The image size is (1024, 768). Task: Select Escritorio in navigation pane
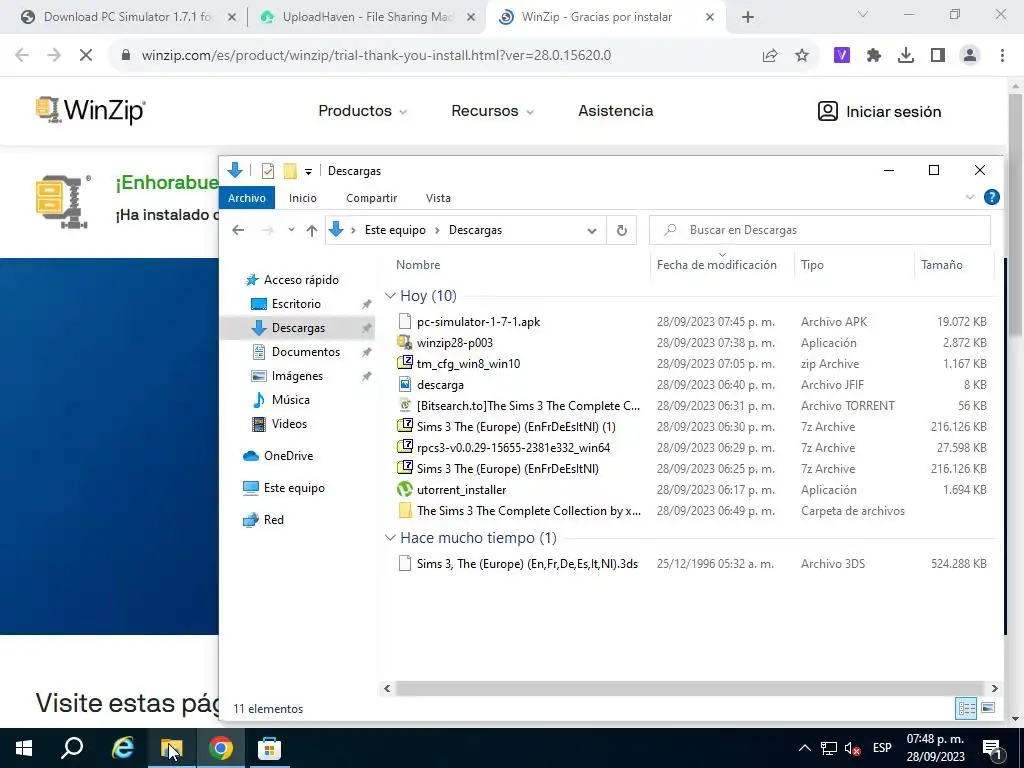(x=296, y=304)
